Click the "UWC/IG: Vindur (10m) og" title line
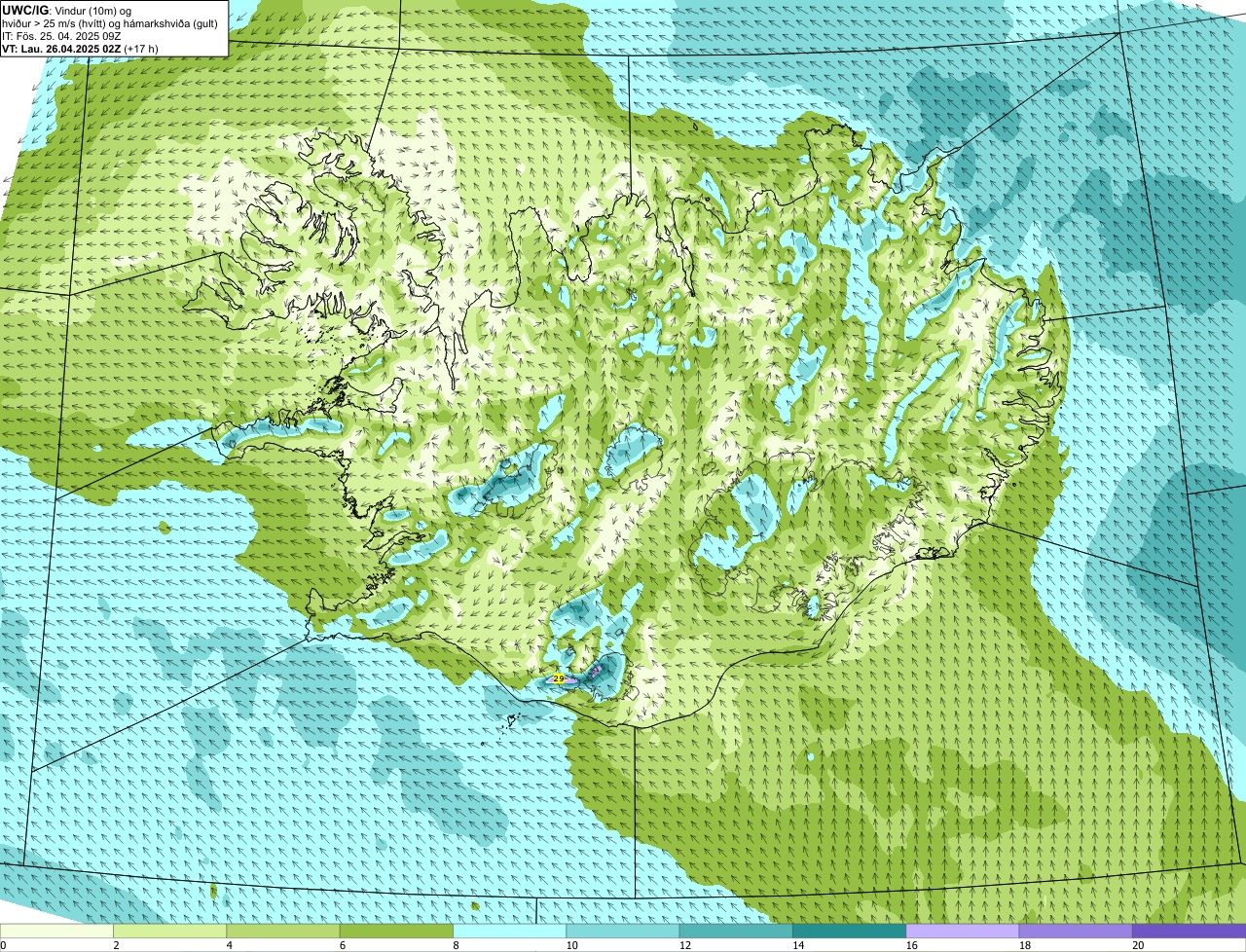This screenshot has height=952, width=1246. click(67, 10)
